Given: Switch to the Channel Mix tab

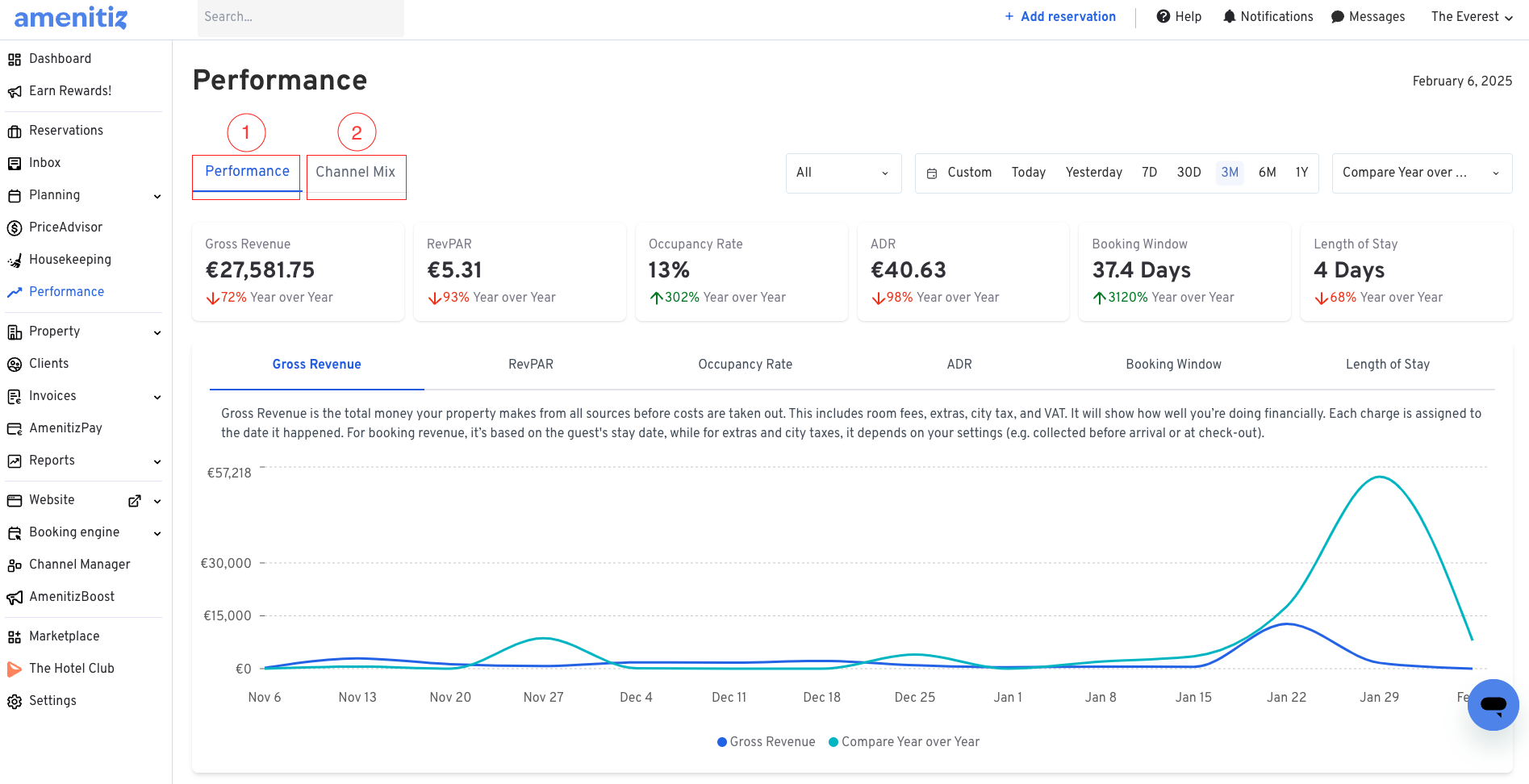Looking at the screenshot, I should [356, 172].
